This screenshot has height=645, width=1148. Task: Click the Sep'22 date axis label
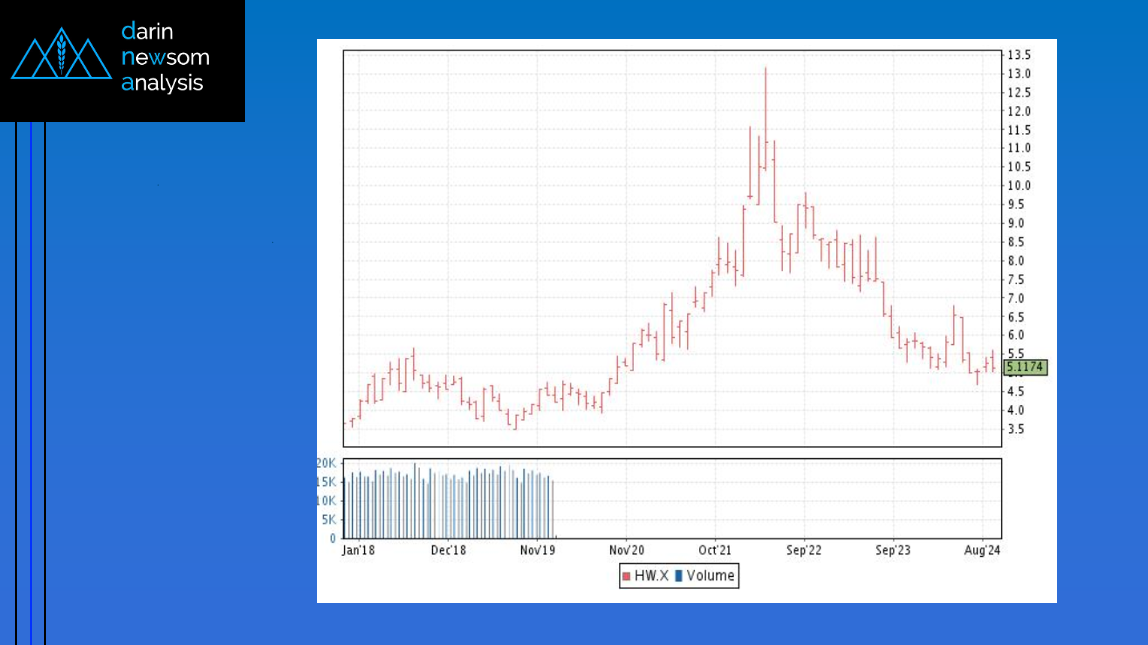coord(803,550)
